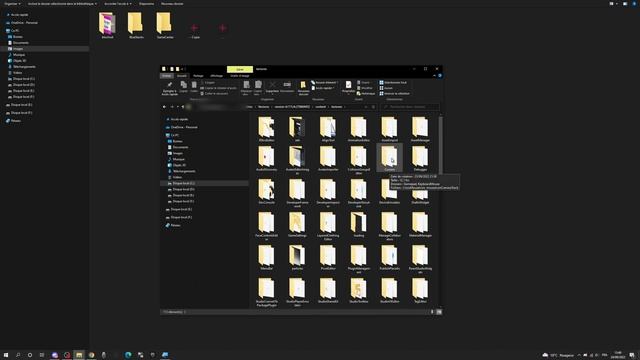Screen dimensions: 640x360
Task: Open the DeveloperFramework folder
Action: pyautogui.click(x=297, y=193)
